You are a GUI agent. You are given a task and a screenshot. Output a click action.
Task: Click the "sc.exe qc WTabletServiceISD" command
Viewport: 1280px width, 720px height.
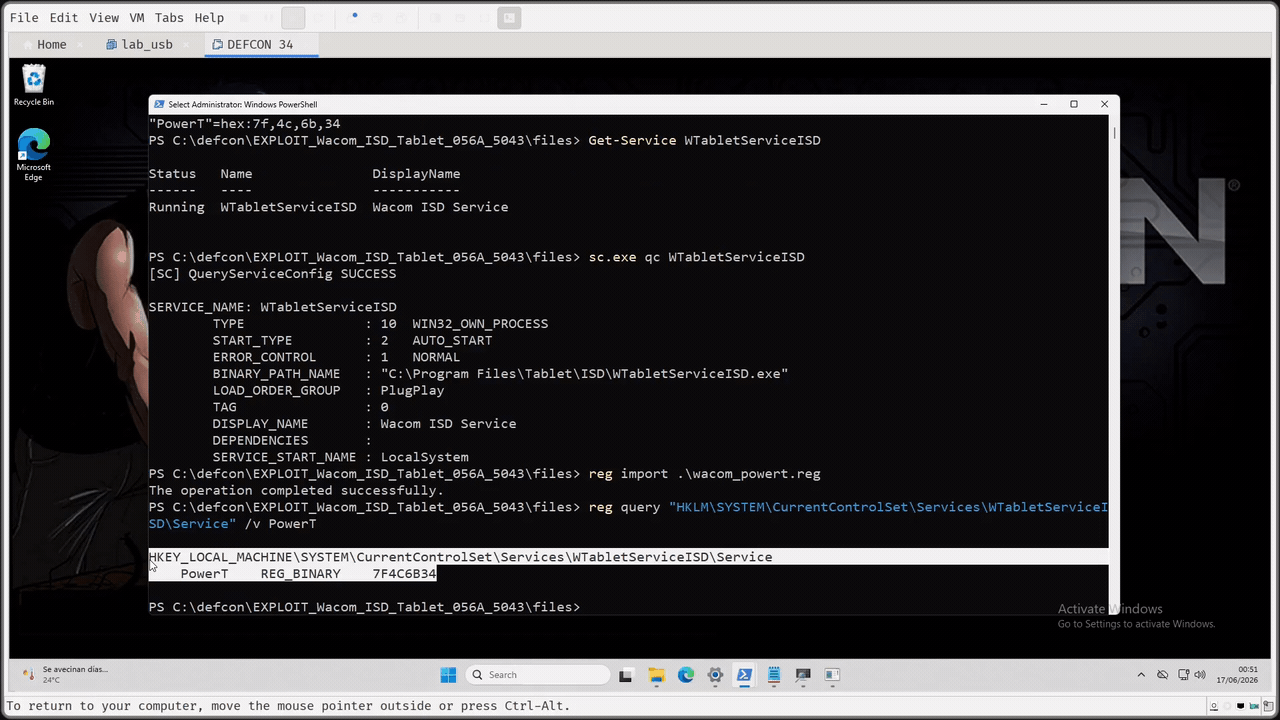pos(696,257)
